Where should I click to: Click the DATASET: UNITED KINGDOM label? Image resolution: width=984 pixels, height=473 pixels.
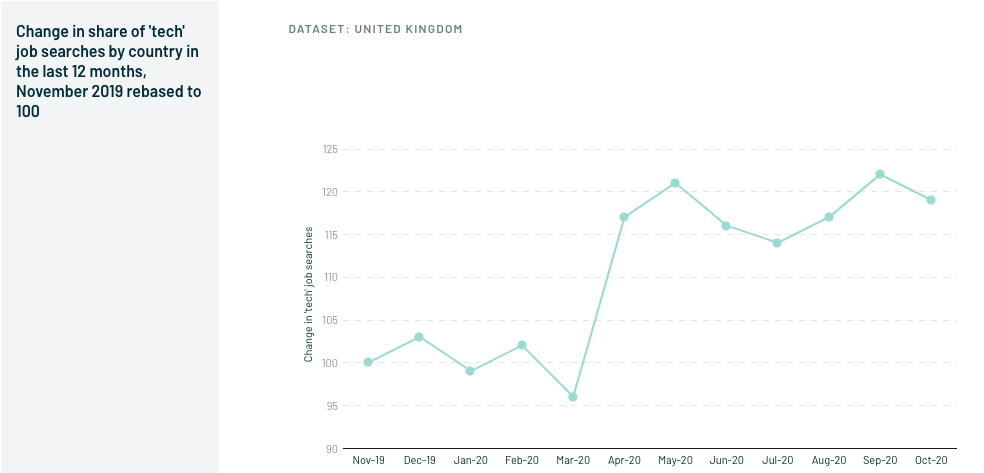pos(375,29)
